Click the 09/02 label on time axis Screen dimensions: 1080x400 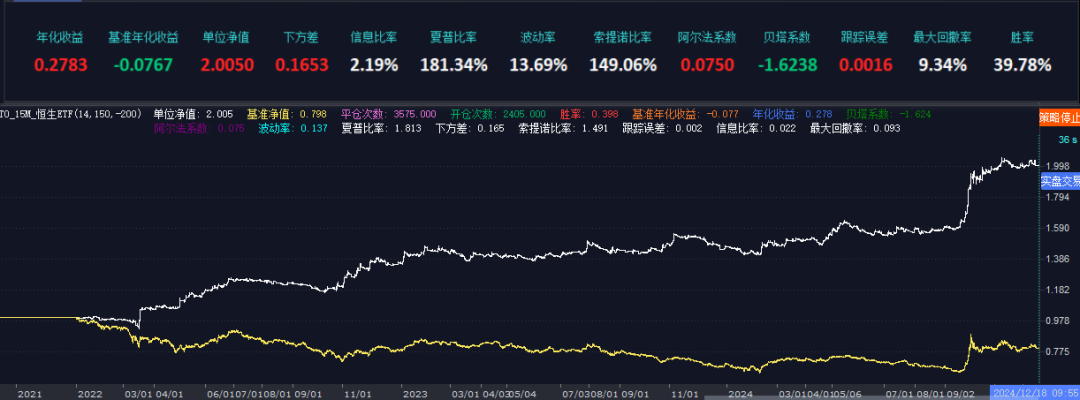962,394
